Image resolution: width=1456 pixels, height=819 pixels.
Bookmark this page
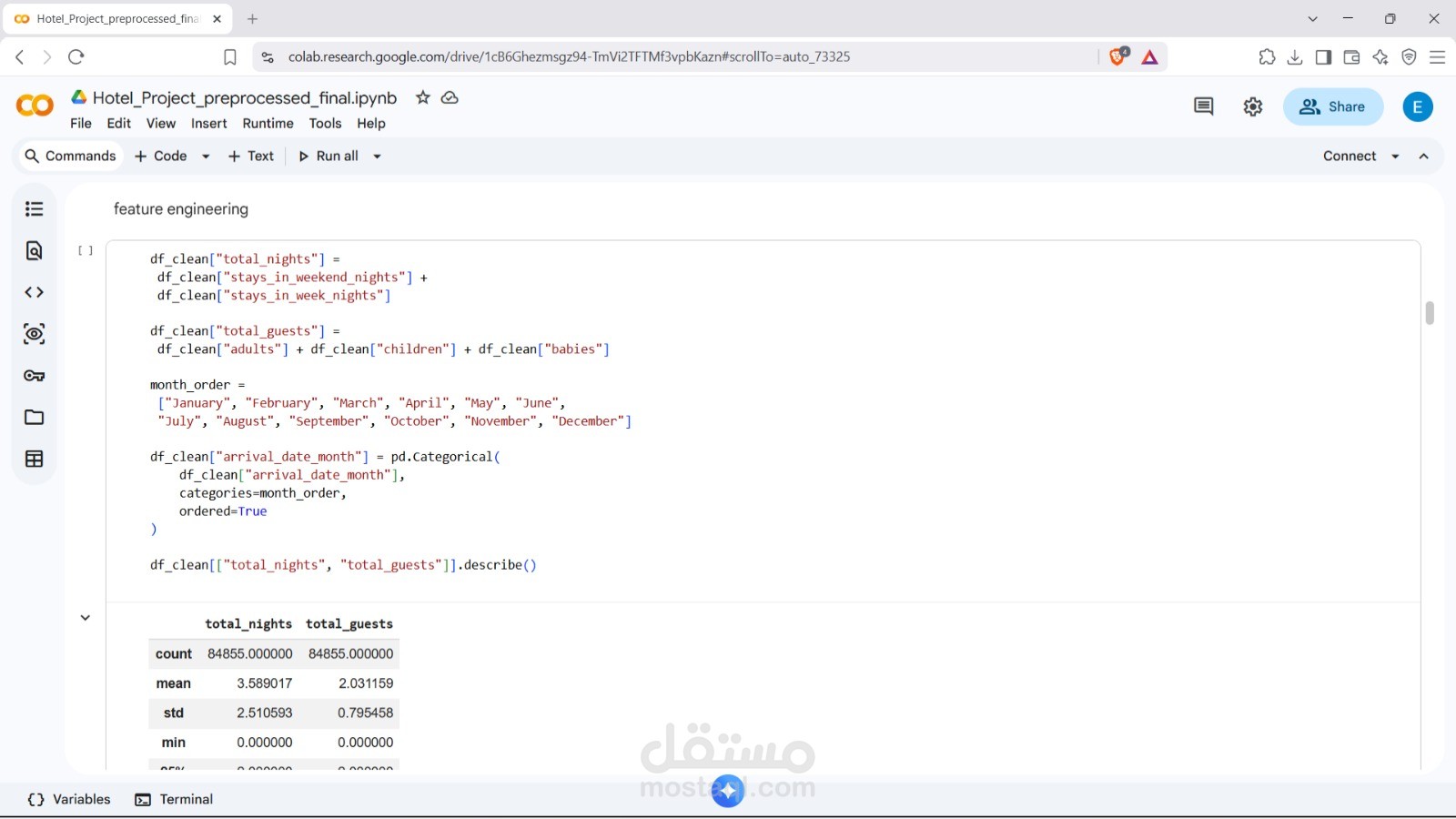[x=230, y=57]
